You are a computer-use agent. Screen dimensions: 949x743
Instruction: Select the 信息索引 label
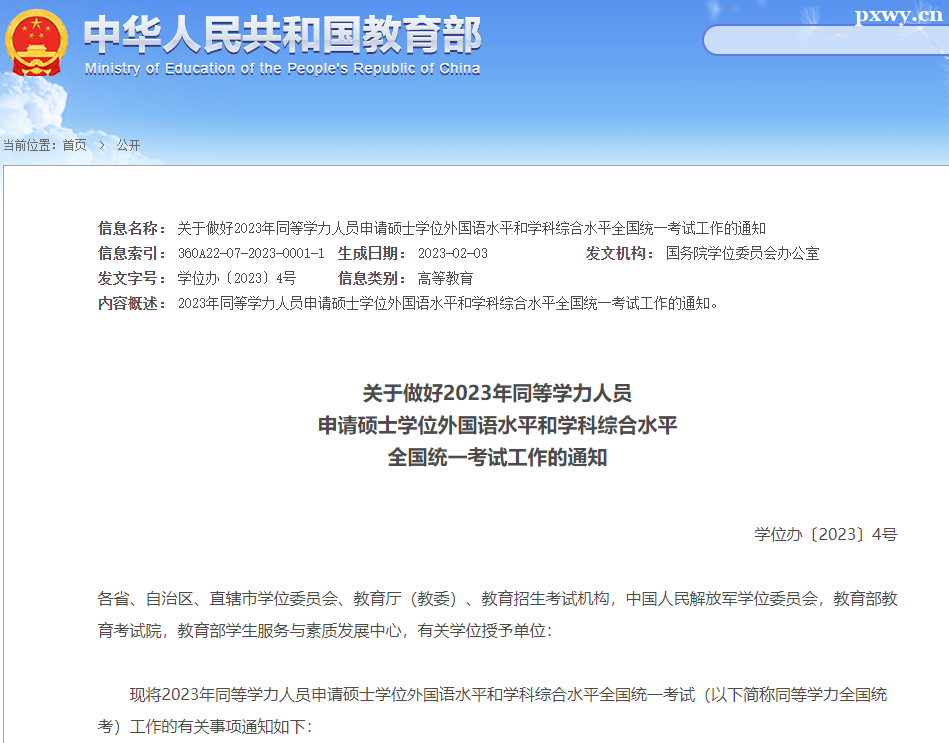(x=132, y=253)
